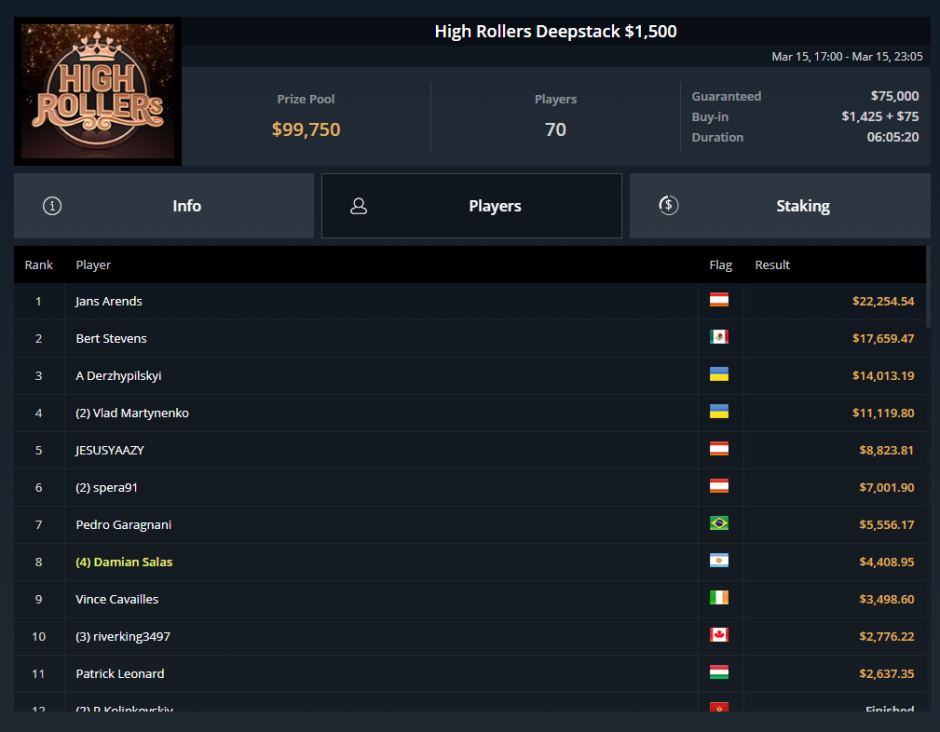Click the $14,013.19 result

(x=883, y=376)
